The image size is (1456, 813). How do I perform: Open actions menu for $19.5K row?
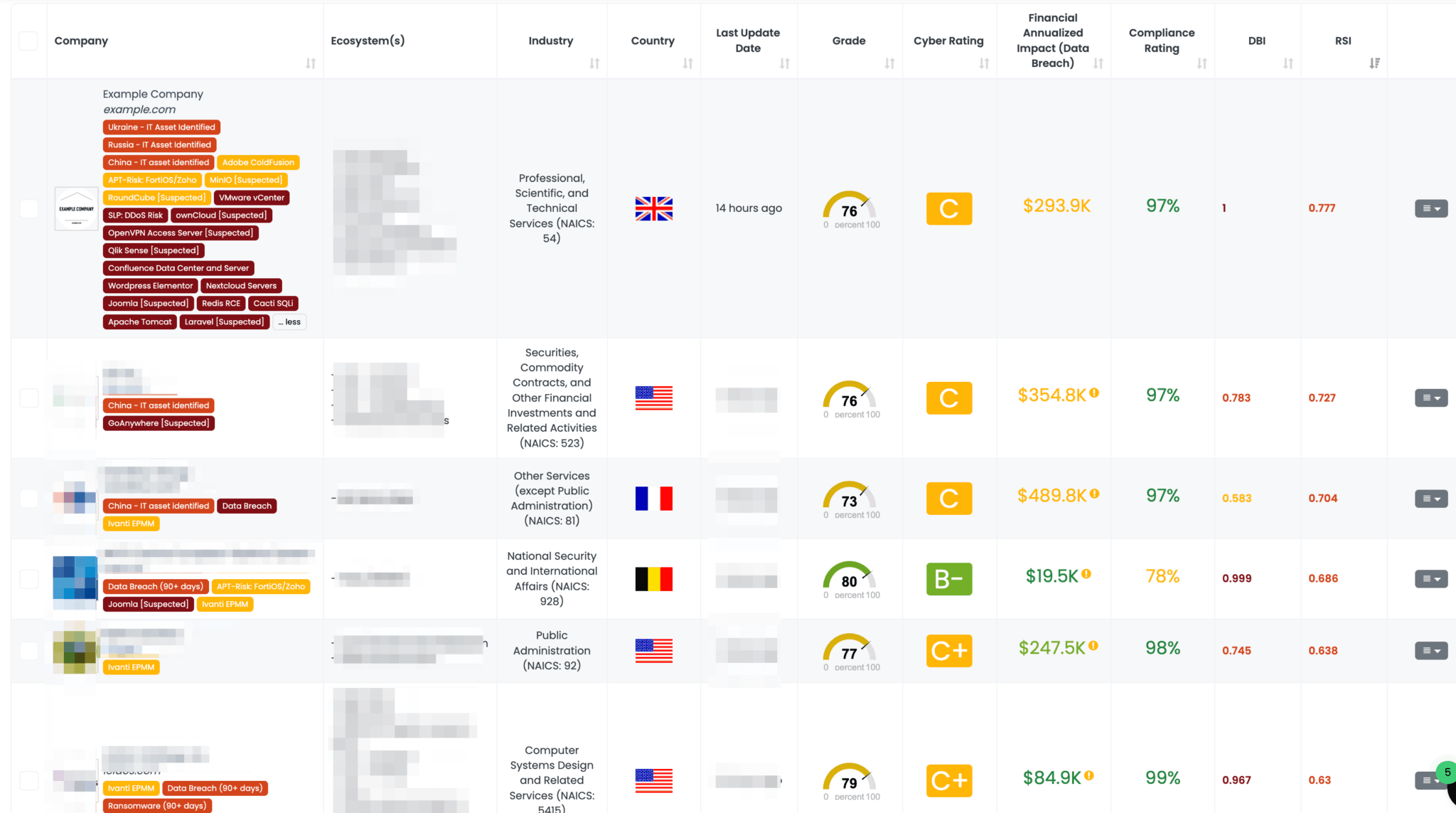pyautogui.click(x=1430, y=579)
